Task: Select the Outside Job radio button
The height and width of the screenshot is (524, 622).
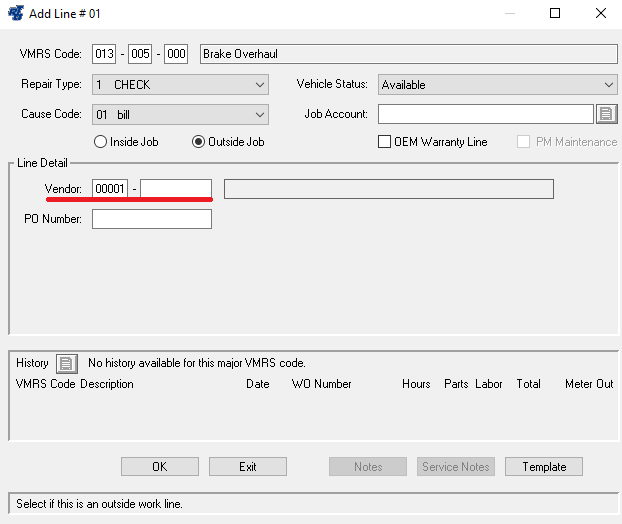Action: [x=199, y=142]
